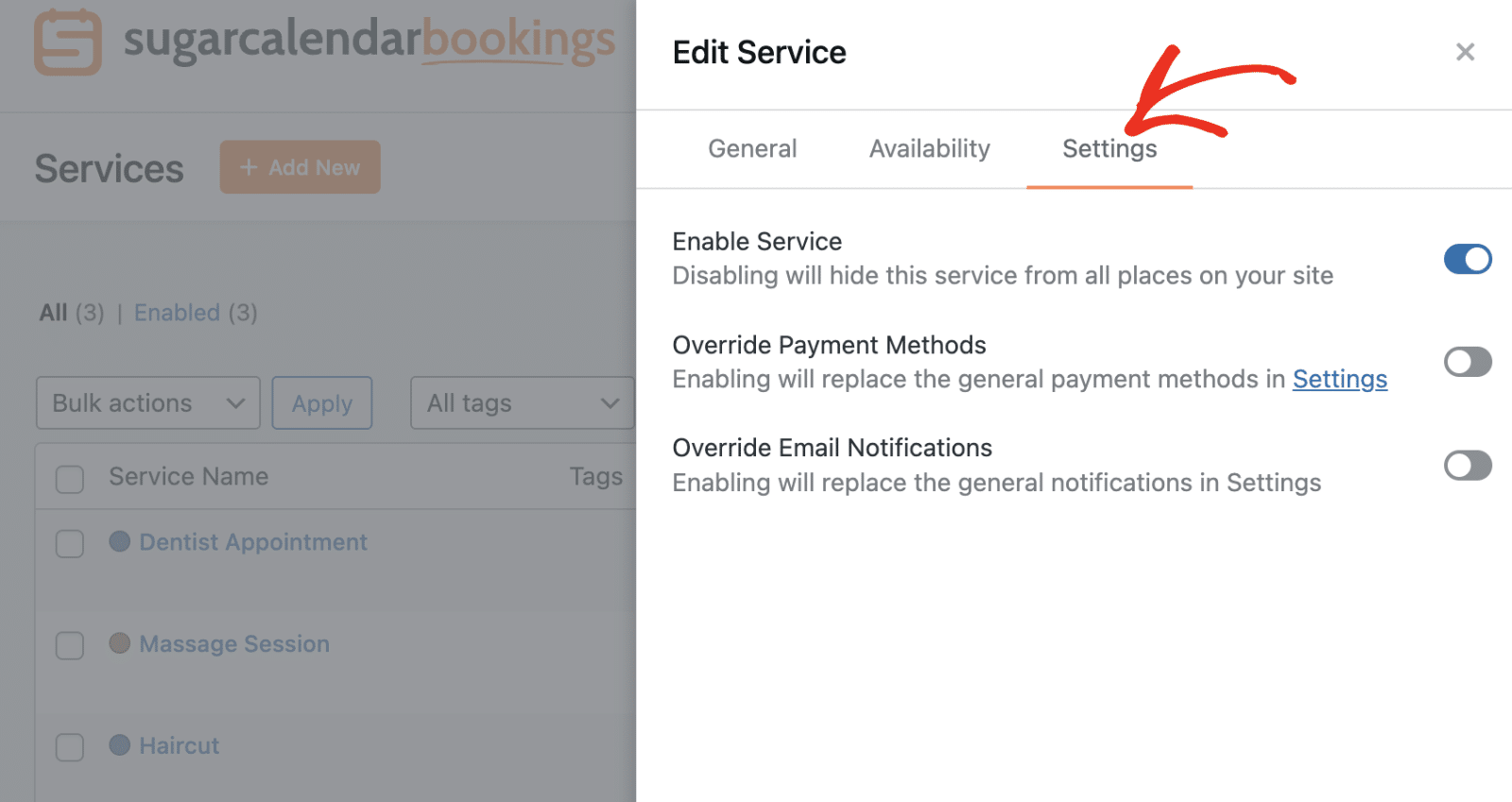Screen dimensions: 1512x802
Task: Open the Settings link under payment methods
Action: (1339, 379)
